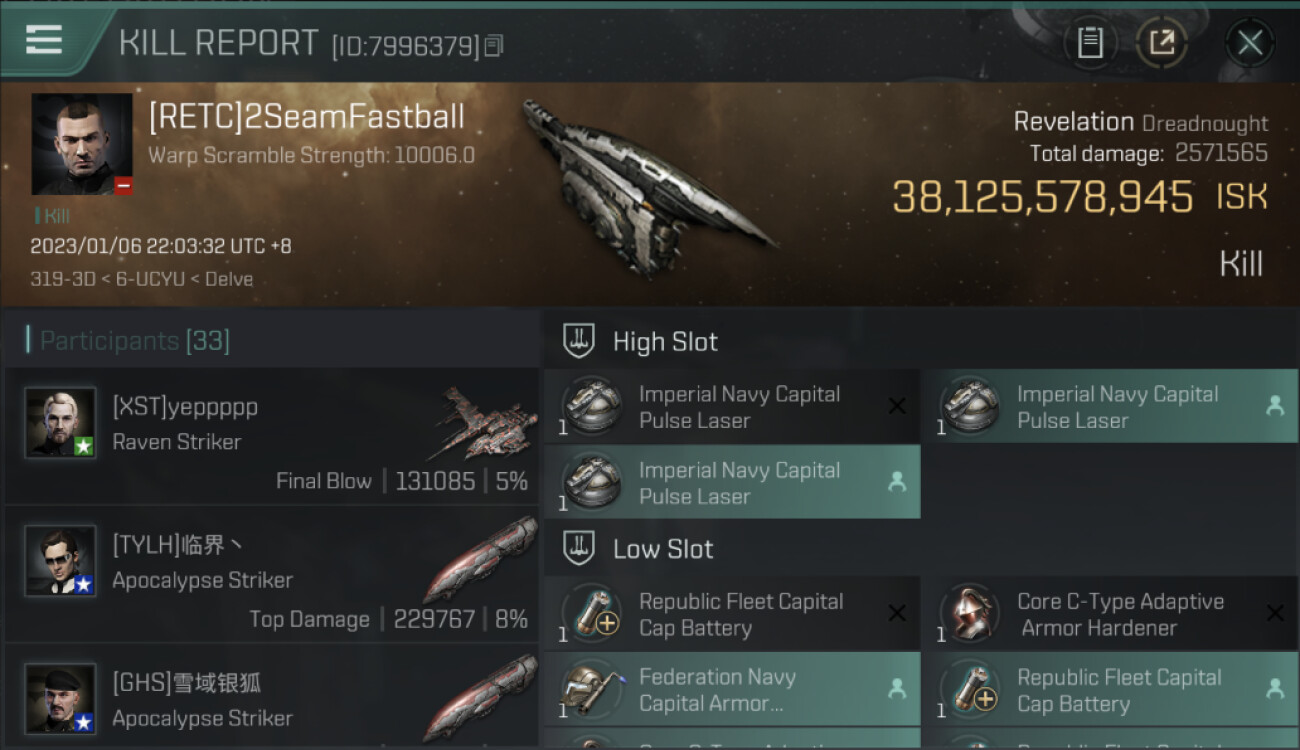Click the clipboard report icon
This screenshot has width=1300, height=750.
pos(1090,42)
